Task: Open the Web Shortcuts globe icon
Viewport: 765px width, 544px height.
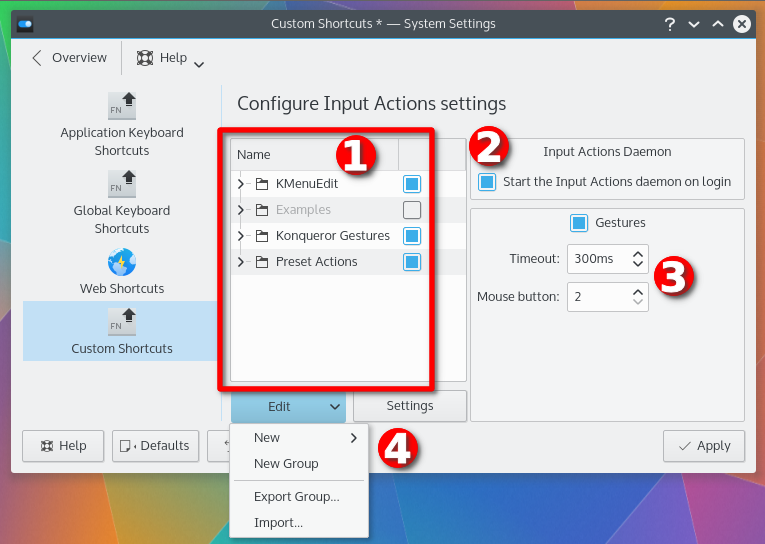Action: [x=121, y=263]
